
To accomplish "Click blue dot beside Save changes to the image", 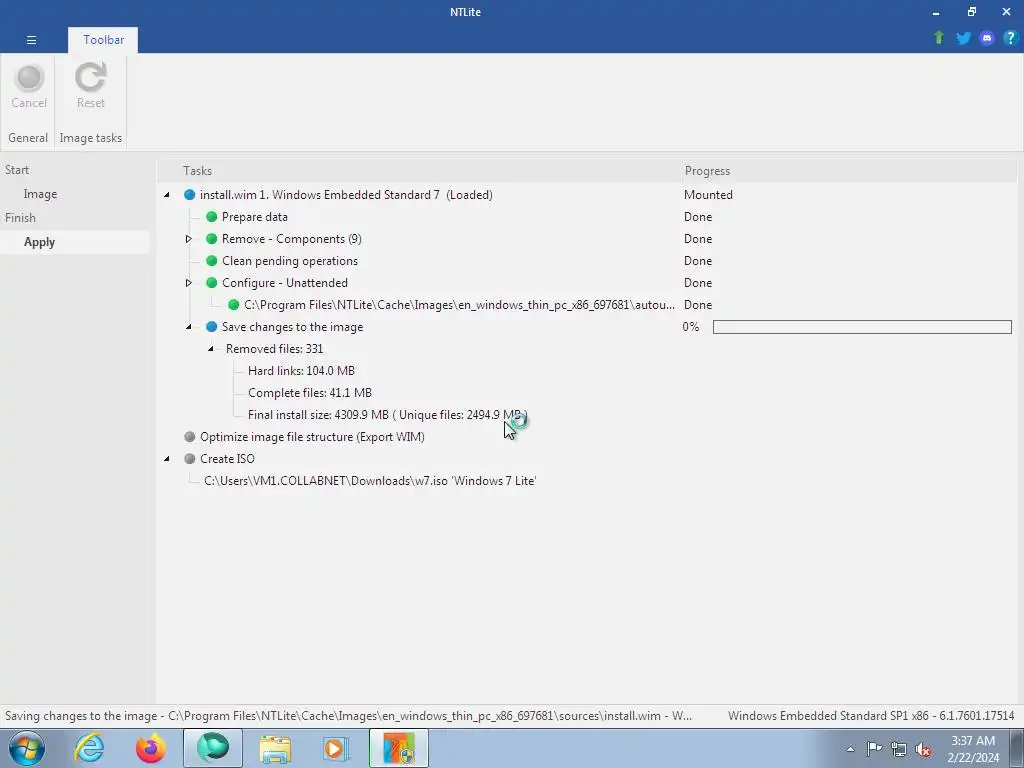I will (x=212, y=327).
